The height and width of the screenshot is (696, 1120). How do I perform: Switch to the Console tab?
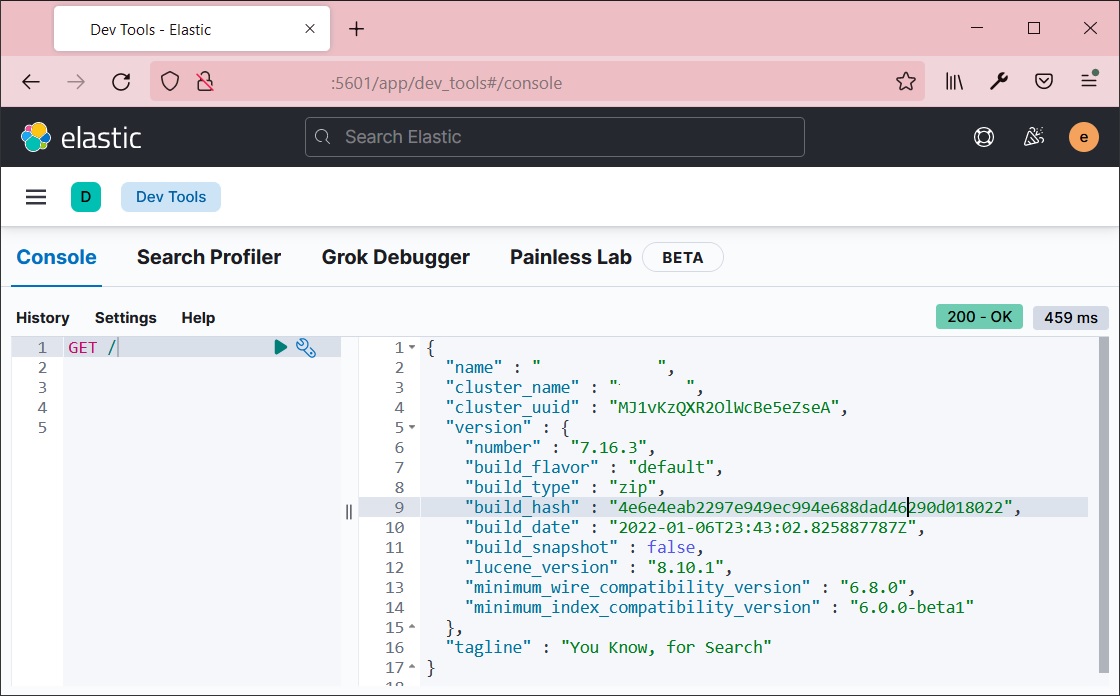coord(56,257)
